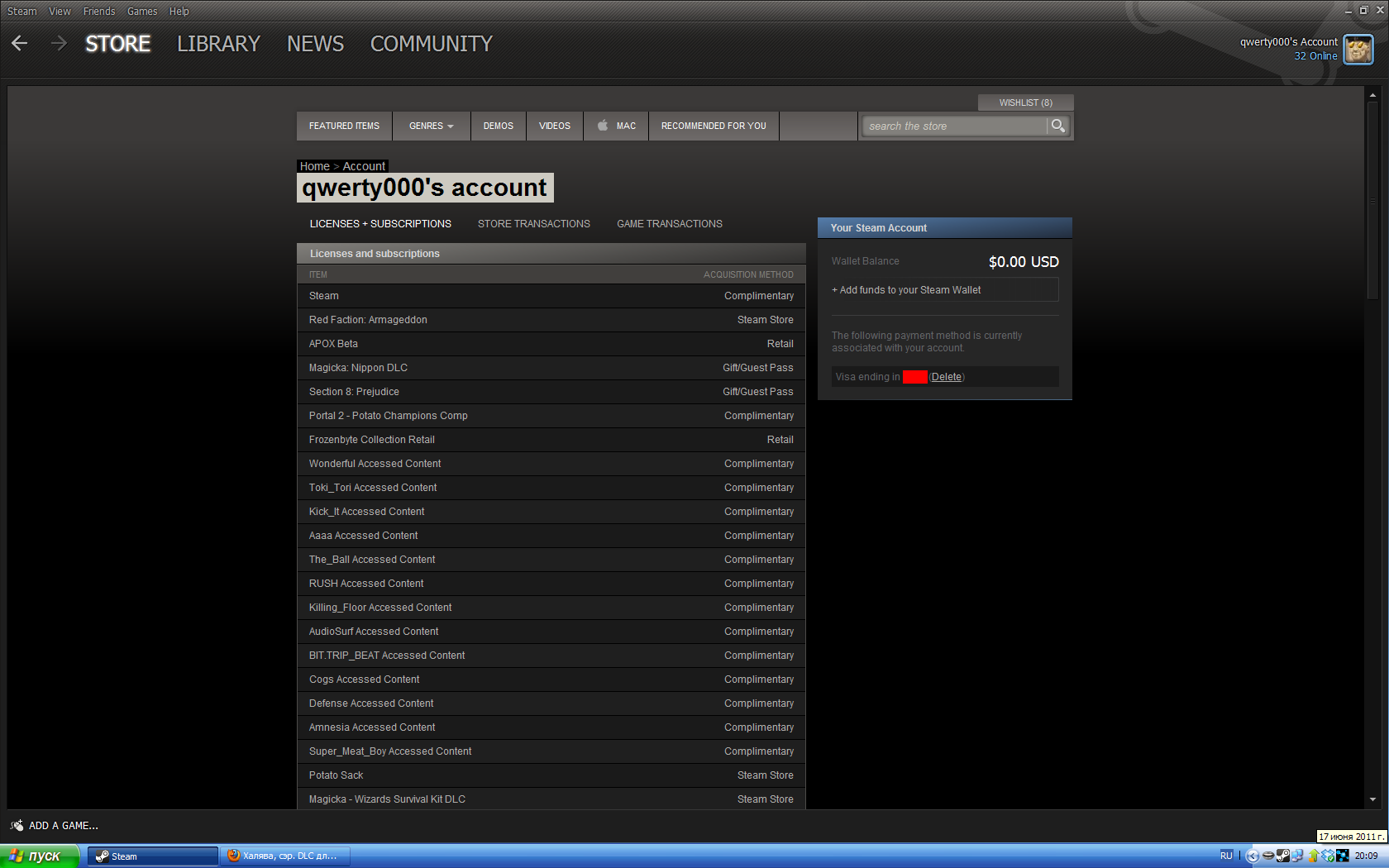1389x868 pixels.
Task: Click the $0.00 USD wallet balance
Action: (x=1024, y=262)
